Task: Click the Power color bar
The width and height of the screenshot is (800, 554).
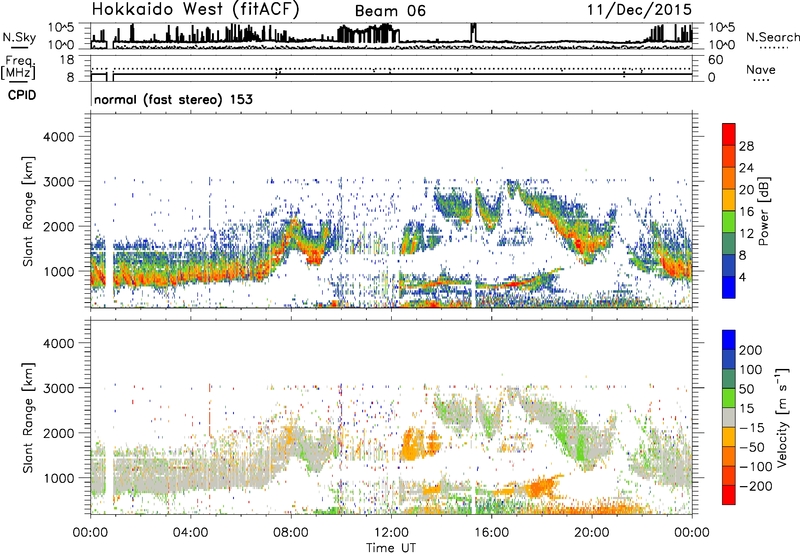Action: pos(729,211)
